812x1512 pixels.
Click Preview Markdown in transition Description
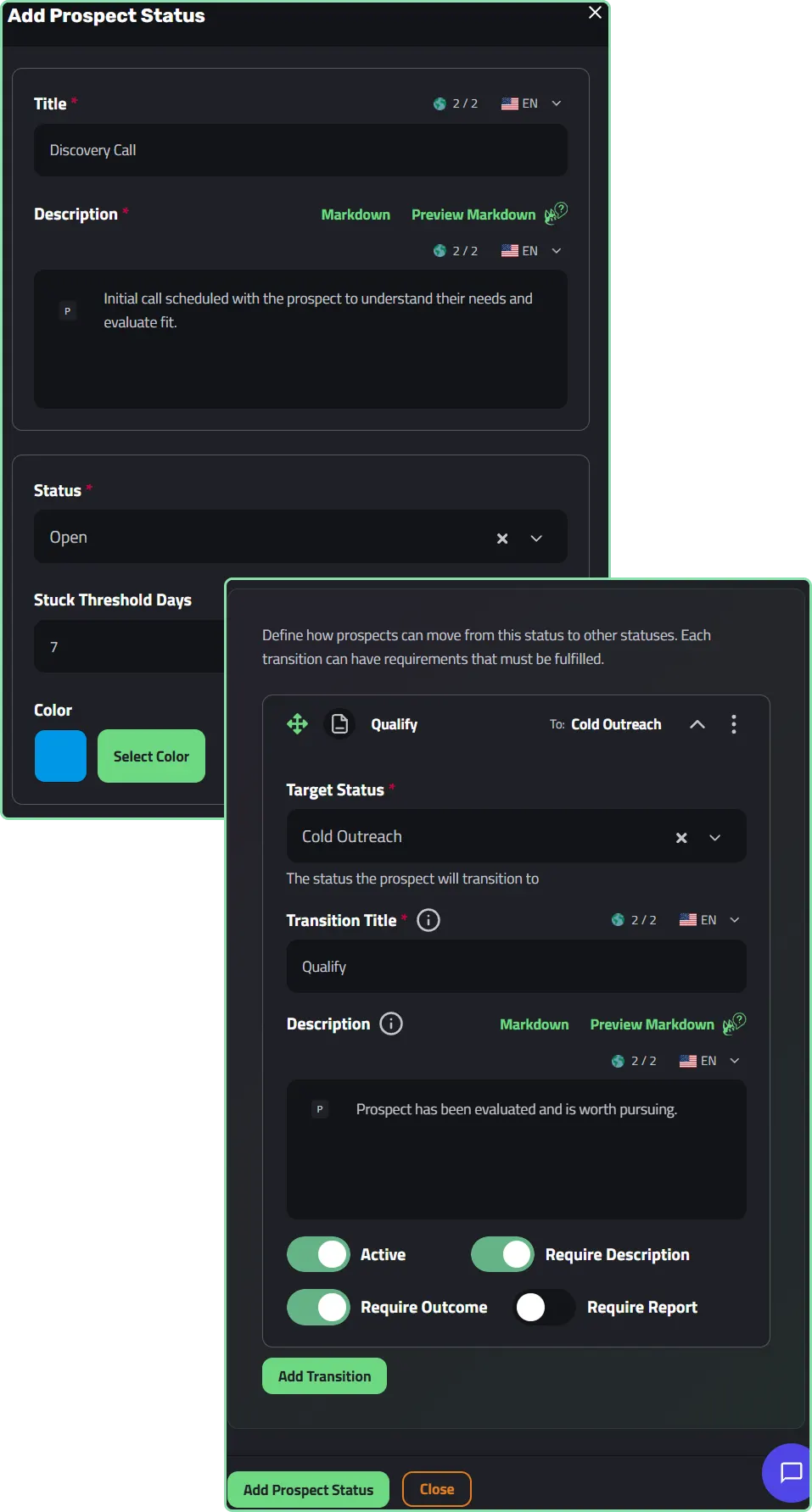coord(652,1024)
